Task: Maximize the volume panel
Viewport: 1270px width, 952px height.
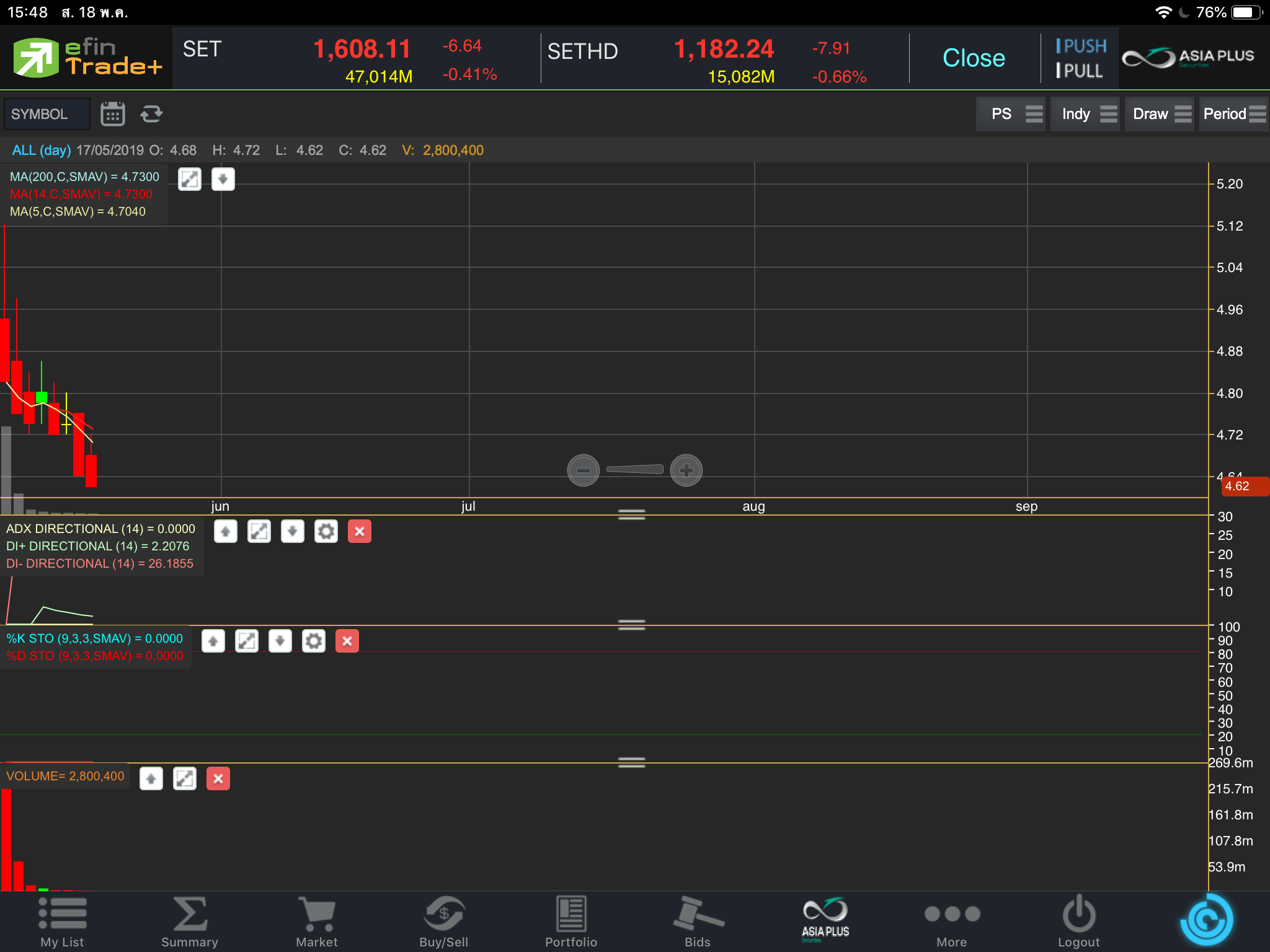Action: 184,778
